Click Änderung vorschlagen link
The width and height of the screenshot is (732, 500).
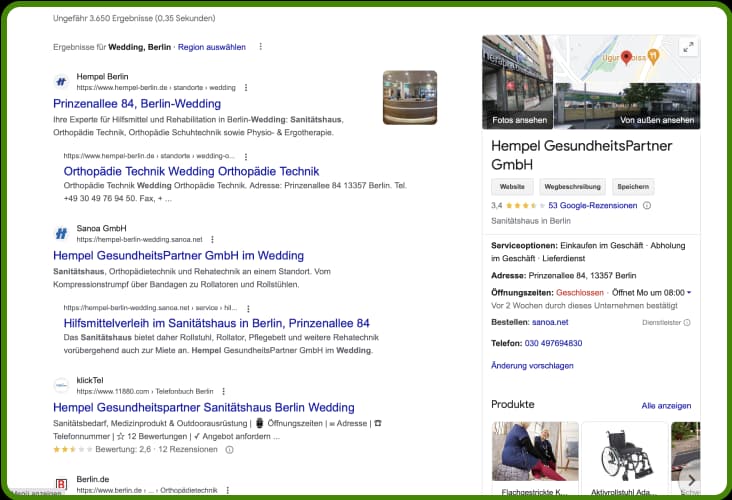(x=532, y=366)
